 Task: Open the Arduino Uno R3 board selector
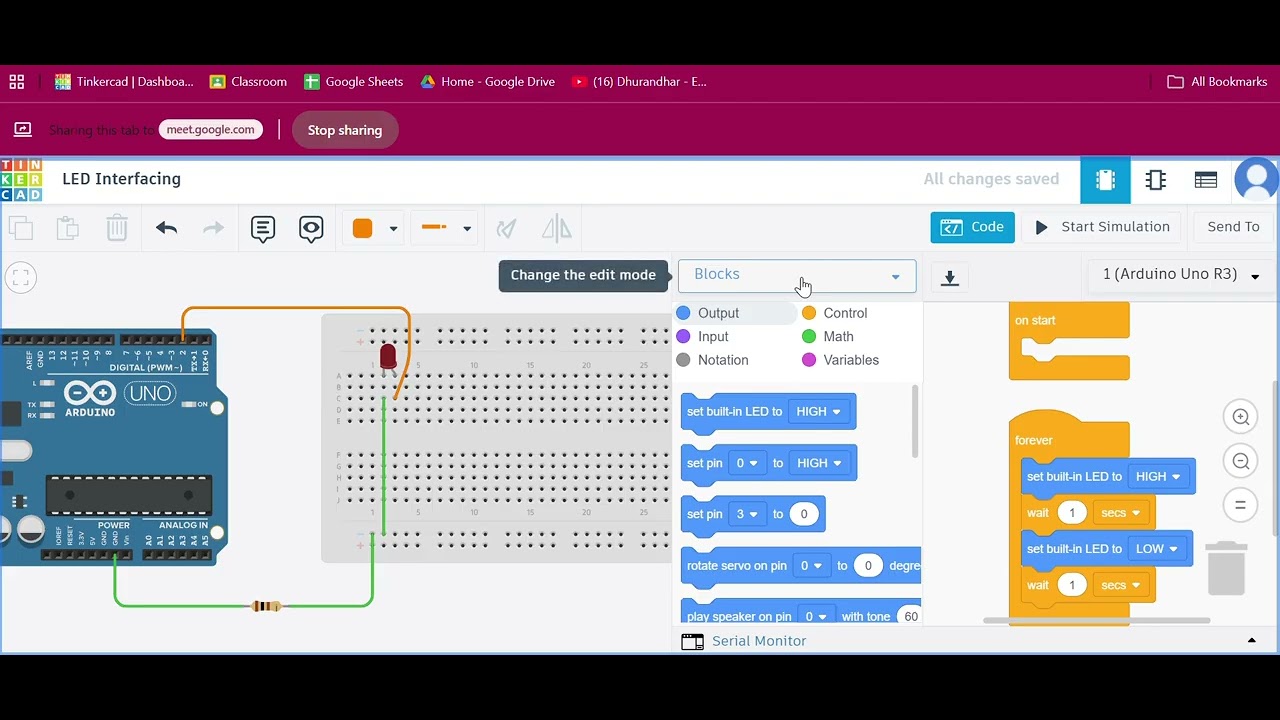click(1180, 275)
